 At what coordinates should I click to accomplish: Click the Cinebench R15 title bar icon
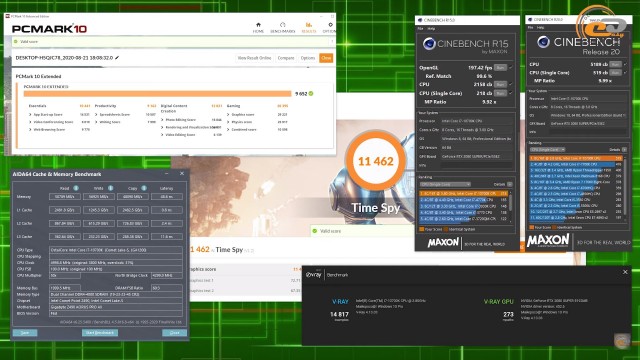[420, 20]
